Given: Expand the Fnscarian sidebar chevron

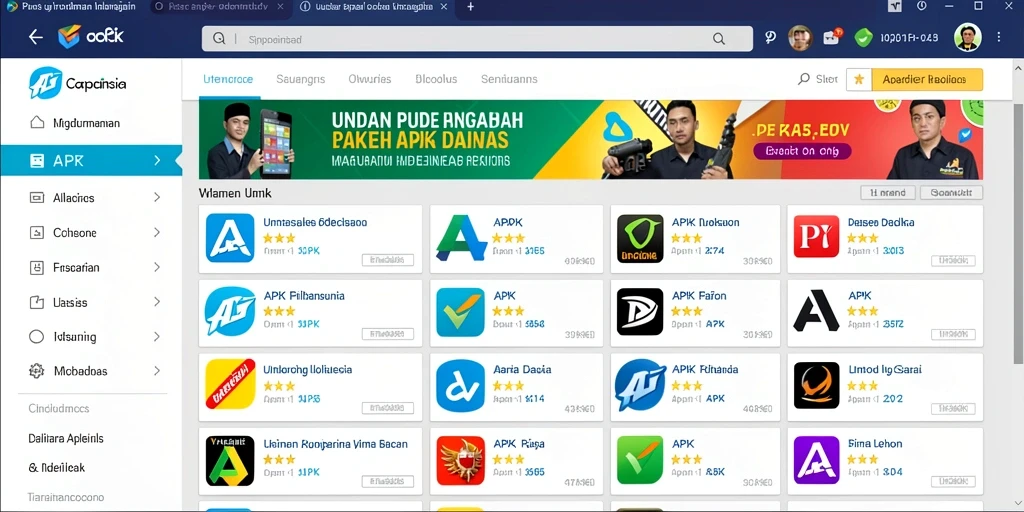Looking at the screenshot, I should (157, 267).
